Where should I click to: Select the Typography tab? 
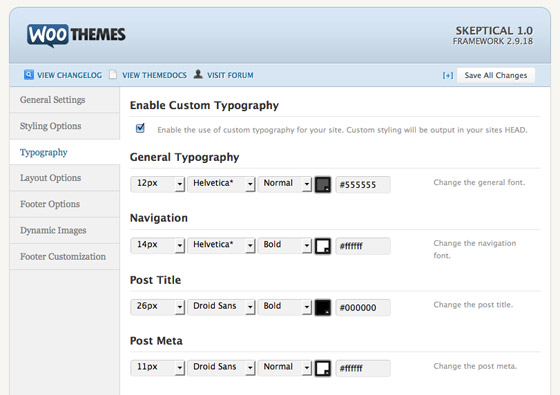(65, 152)
